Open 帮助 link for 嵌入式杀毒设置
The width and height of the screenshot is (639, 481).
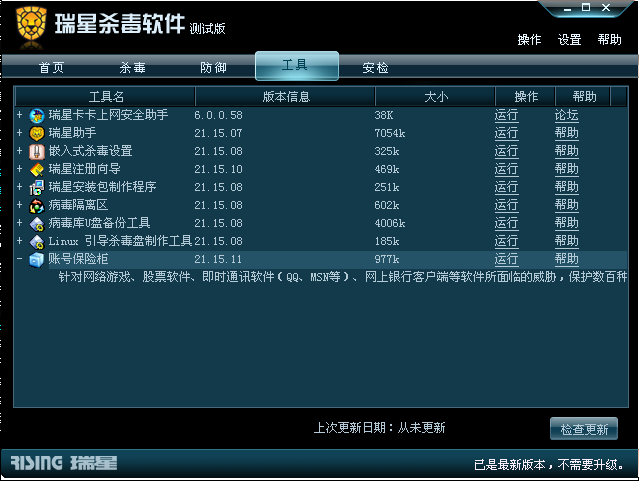pyautogui.click(x=566, y=151)
